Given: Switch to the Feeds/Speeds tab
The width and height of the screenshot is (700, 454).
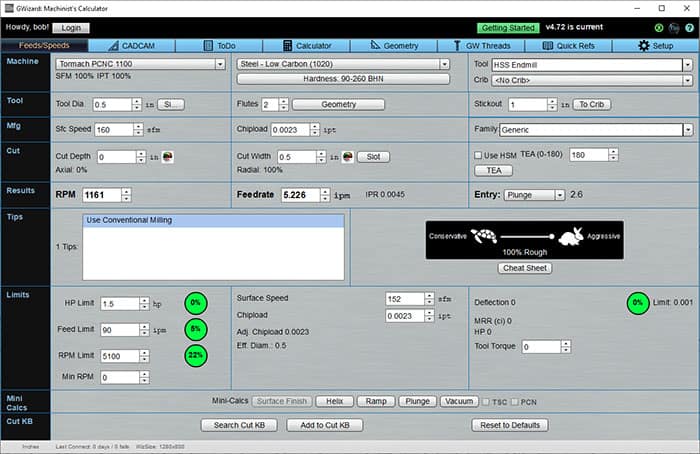Looking at the screenshot, I should pyautogui.click(x=44, y=46).
